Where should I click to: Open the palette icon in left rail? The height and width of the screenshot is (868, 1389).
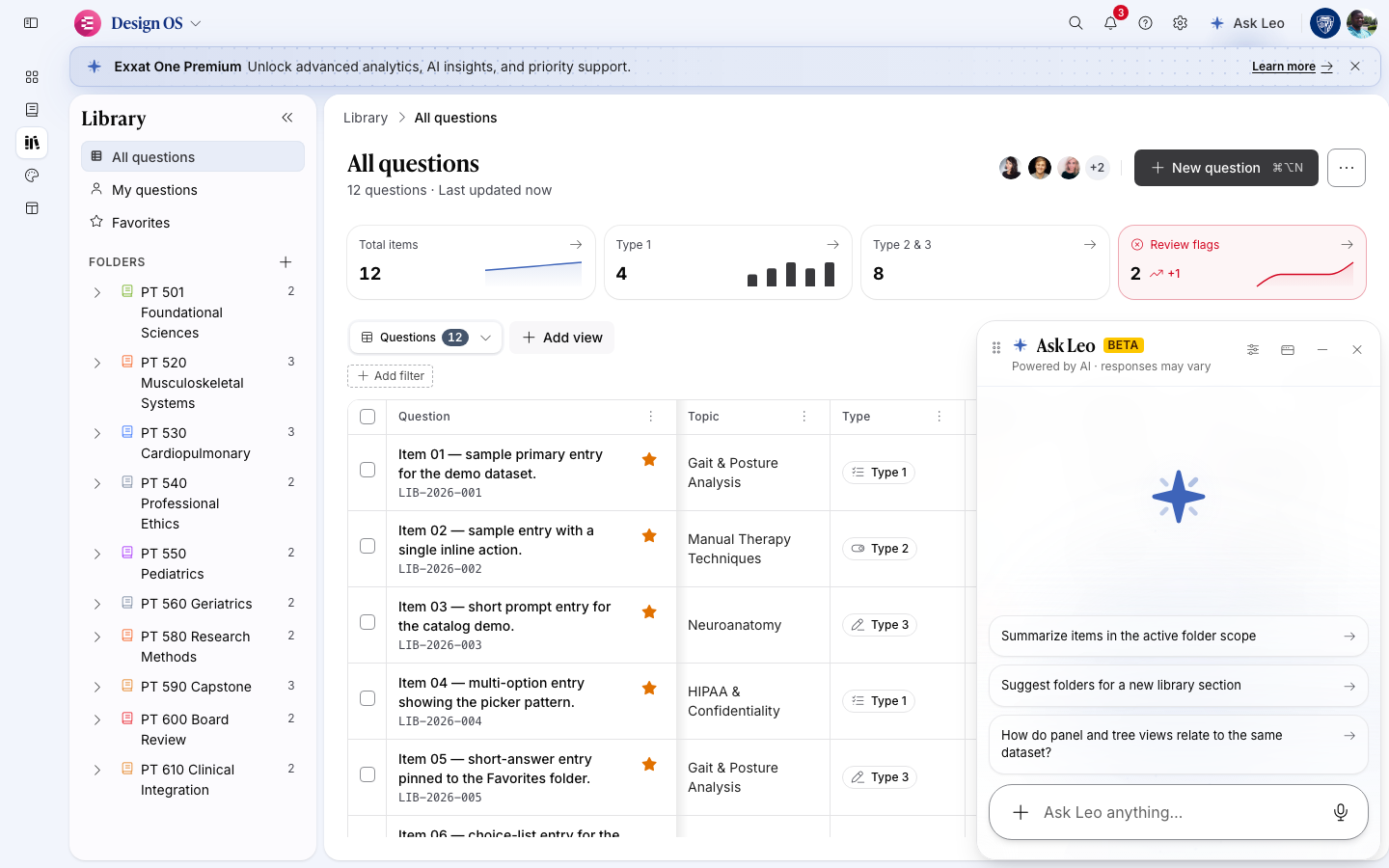pyautogui.click(x=32, y=176)
